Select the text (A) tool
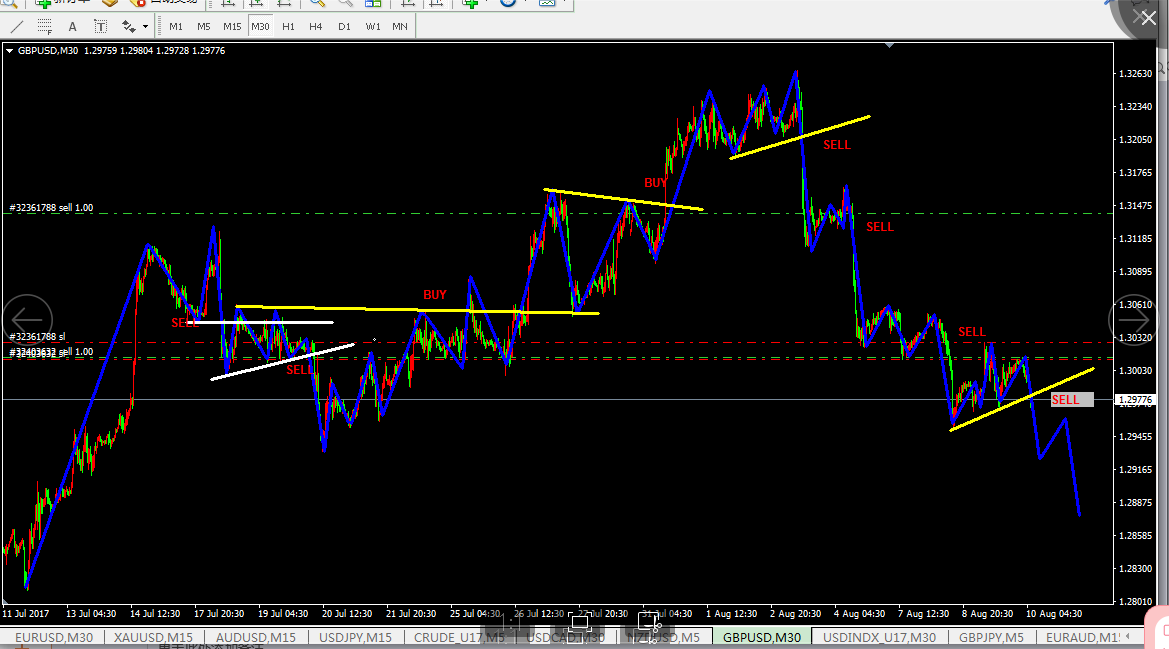This screenshot has height=649, width=1169. pyautogui.click(x=72, y=27)
